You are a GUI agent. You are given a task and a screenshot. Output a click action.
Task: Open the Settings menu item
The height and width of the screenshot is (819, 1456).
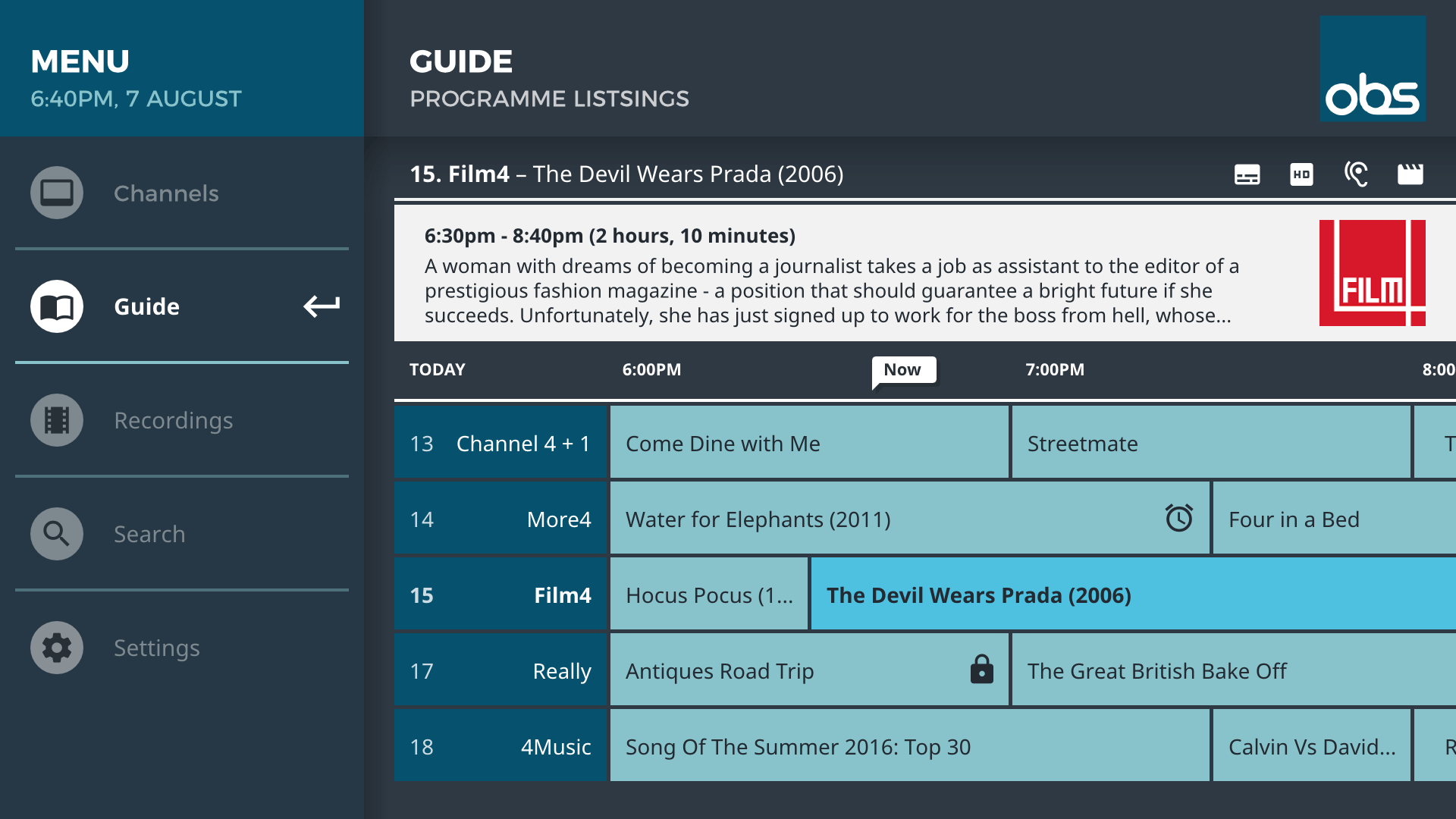click(182, 648)
